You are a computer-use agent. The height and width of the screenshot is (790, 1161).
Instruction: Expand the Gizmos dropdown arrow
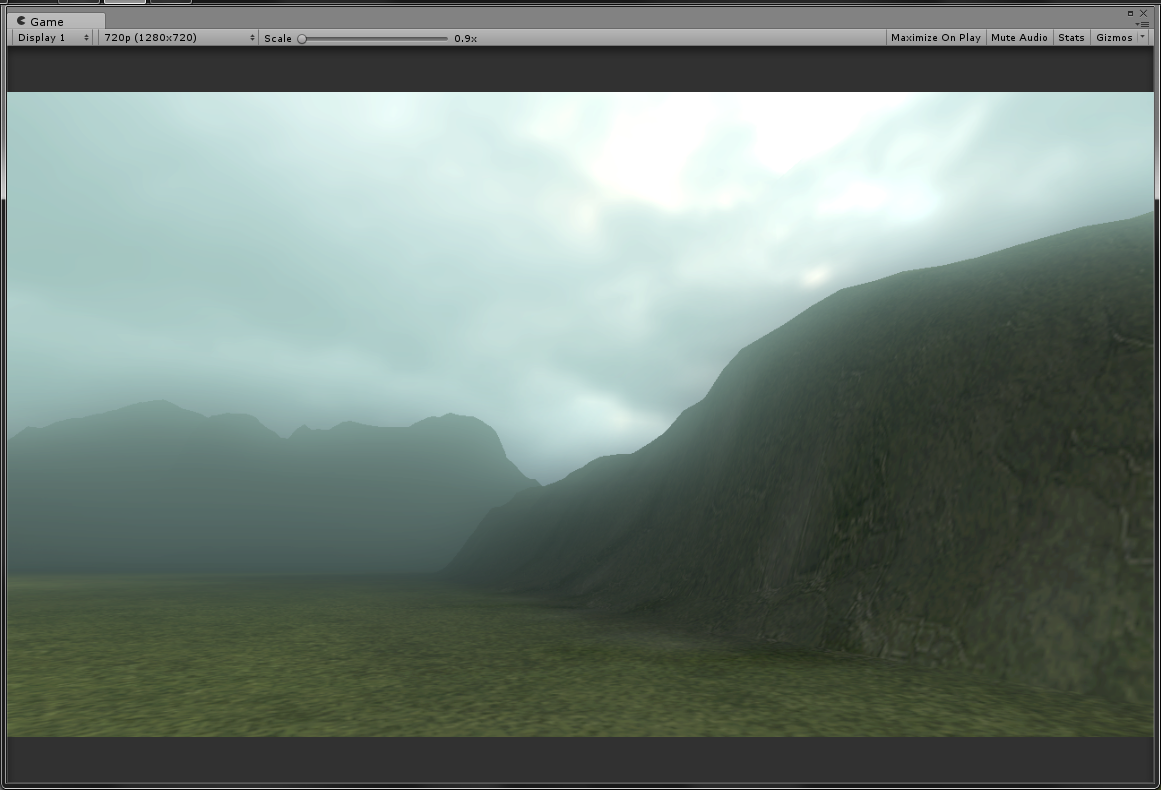click(1142, 38)
